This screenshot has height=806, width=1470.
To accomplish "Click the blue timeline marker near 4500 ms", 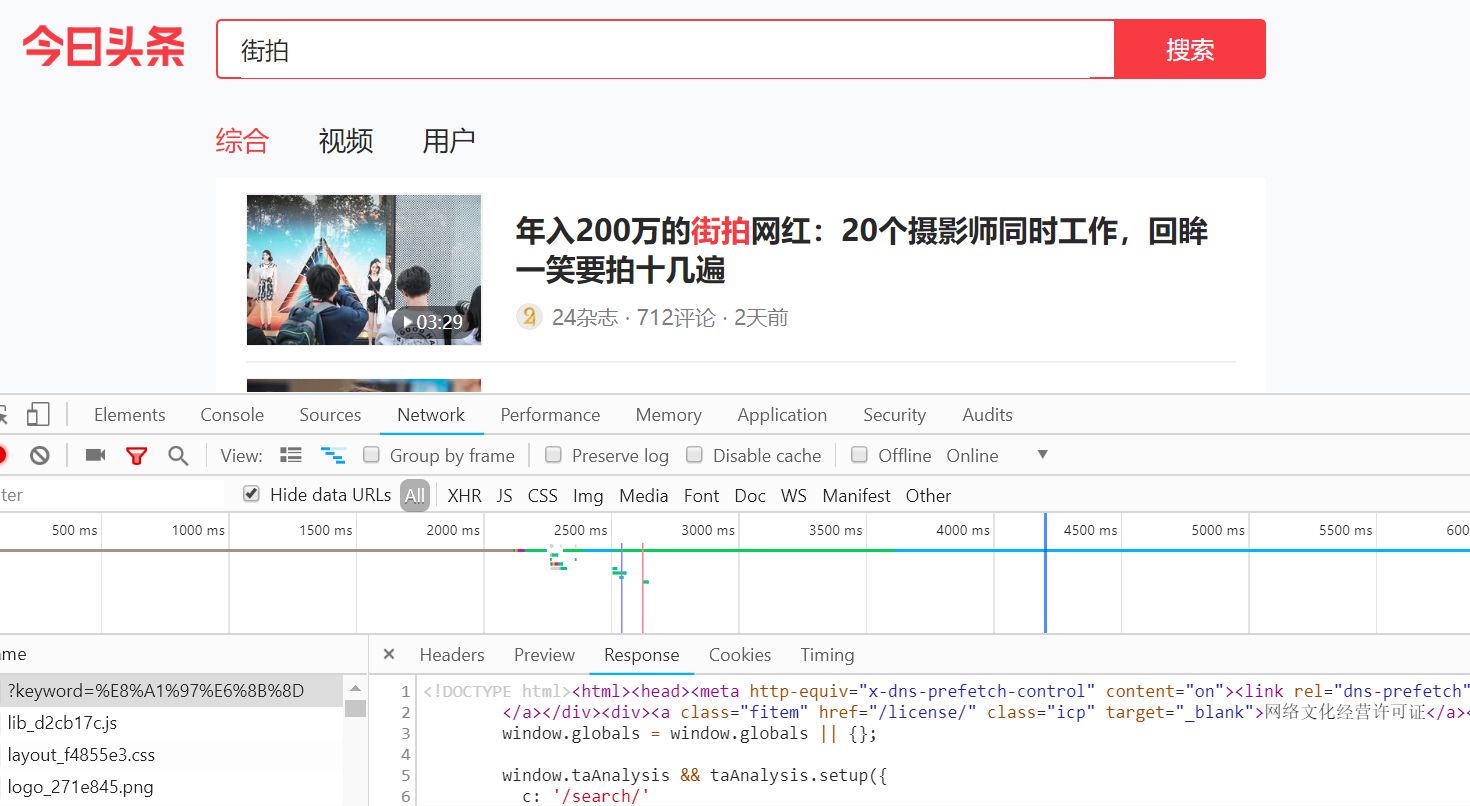I will 1045,573.
